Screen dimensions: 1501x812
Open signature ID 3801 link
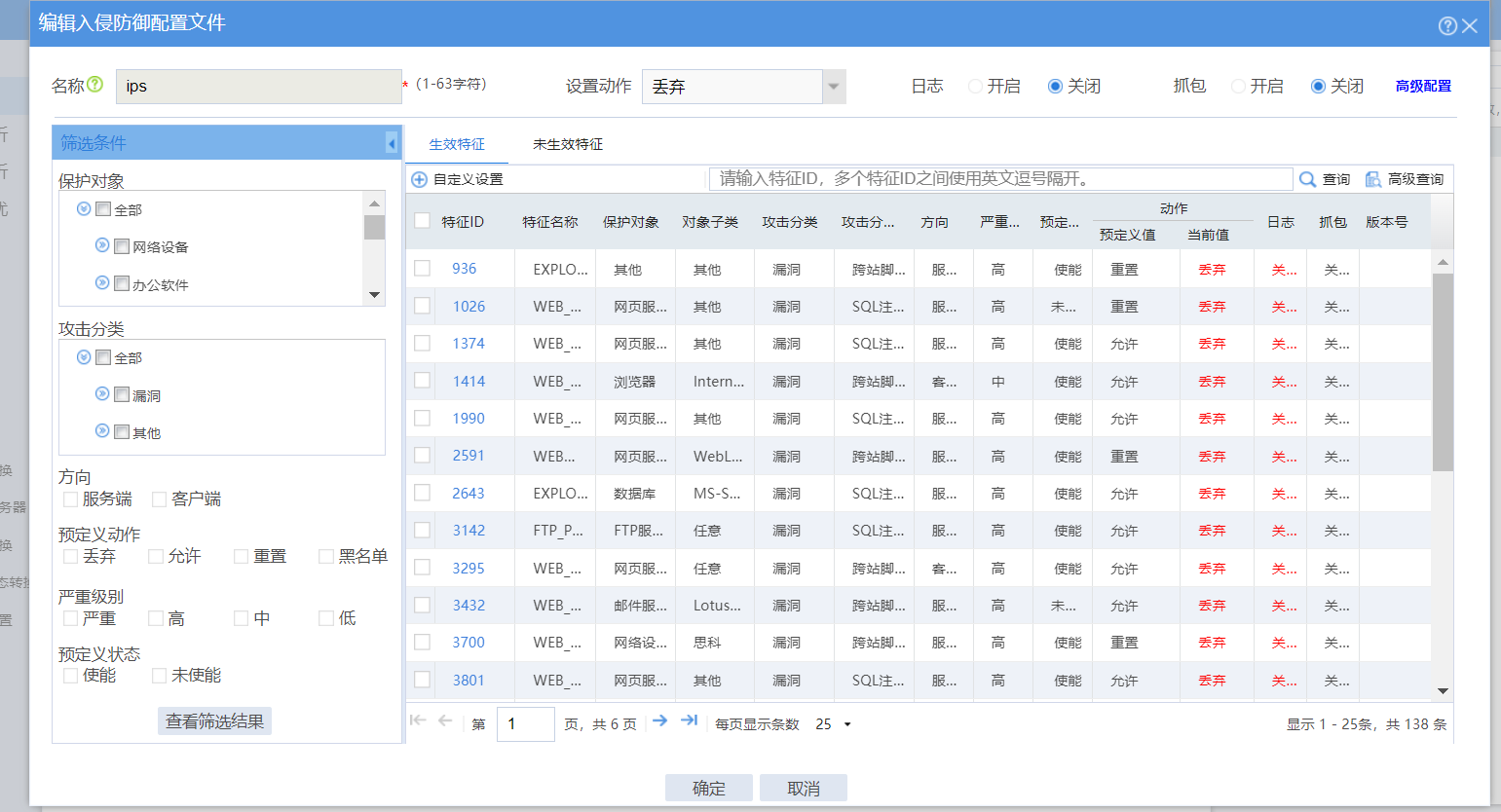click(x=469, y=681)
